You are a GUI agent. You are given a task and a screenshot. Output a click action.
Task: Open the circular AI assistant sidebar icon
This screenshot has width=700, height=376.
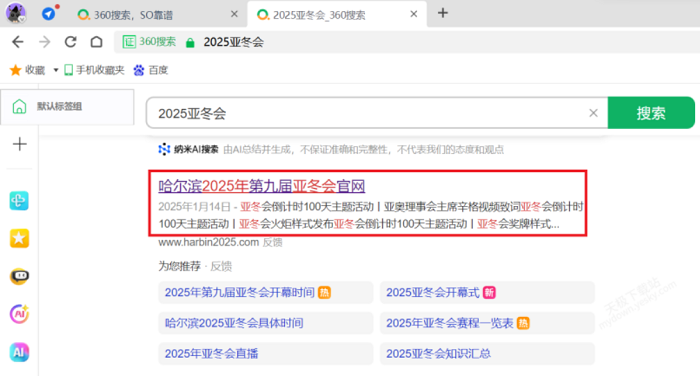coord(19,314)
